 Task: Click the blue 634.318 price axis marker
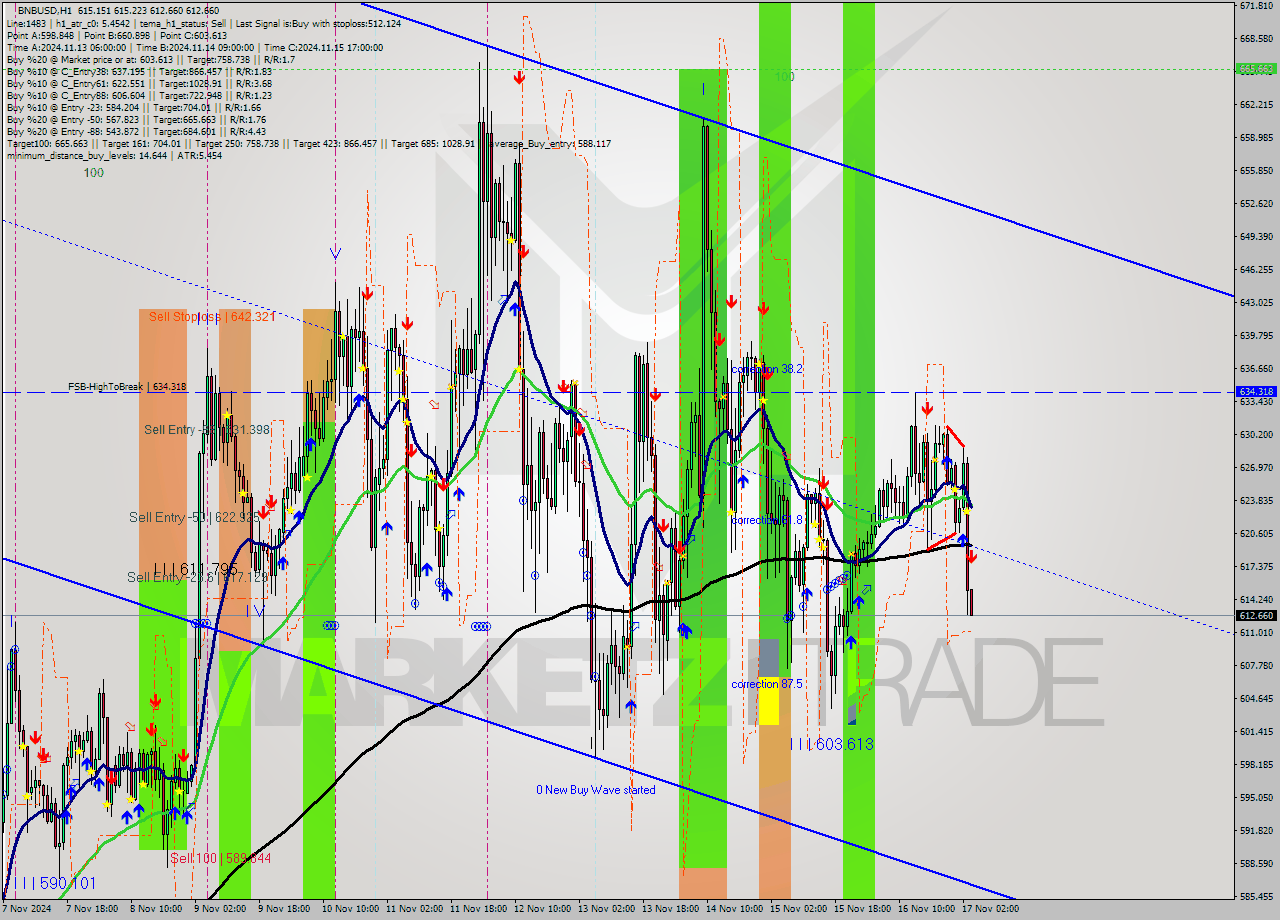click(1256, 392)
